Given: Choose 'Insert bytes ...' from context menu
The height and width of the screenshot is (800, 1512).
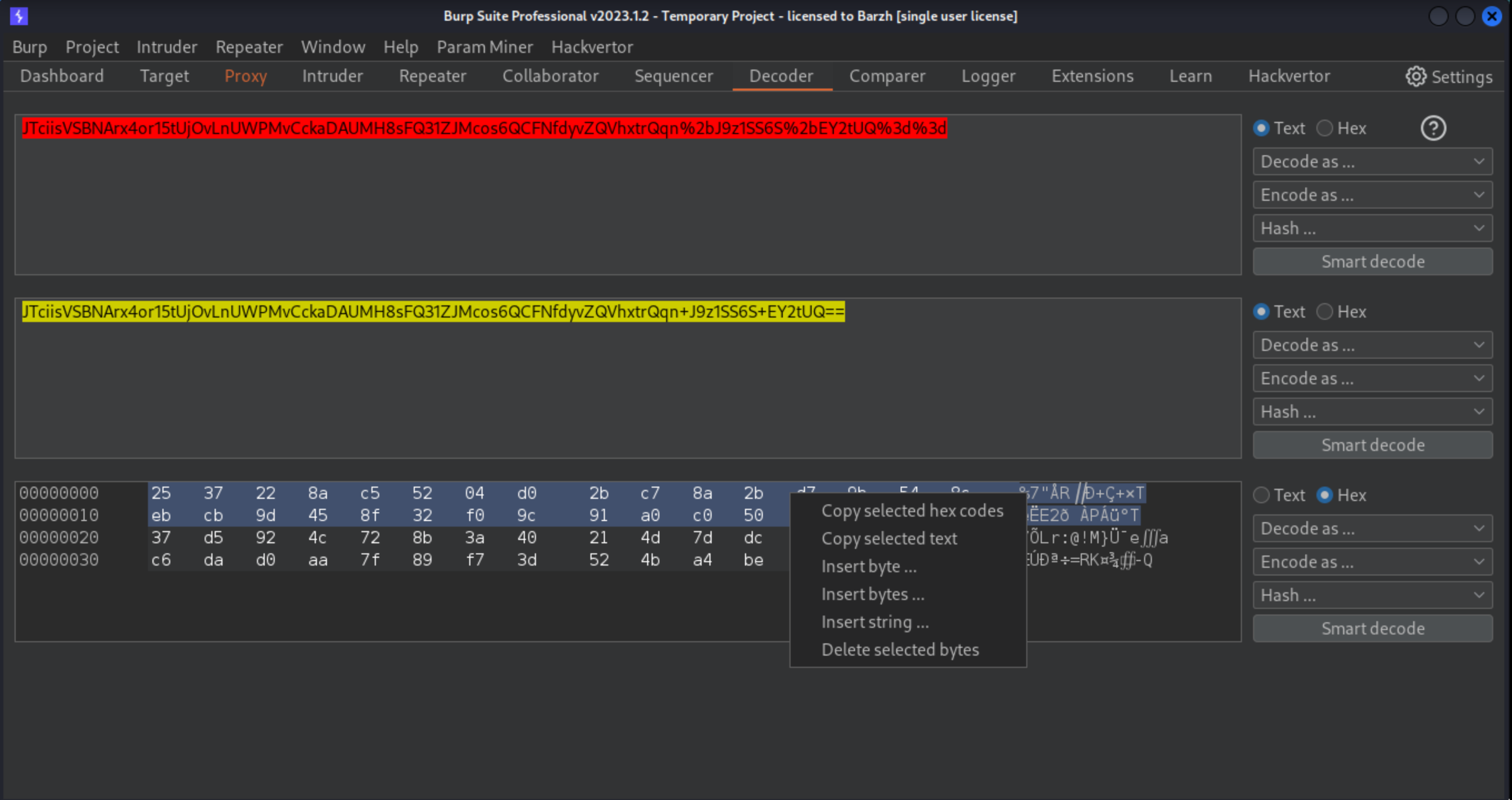Looking at the screenshot, I should tap(908, 594).
